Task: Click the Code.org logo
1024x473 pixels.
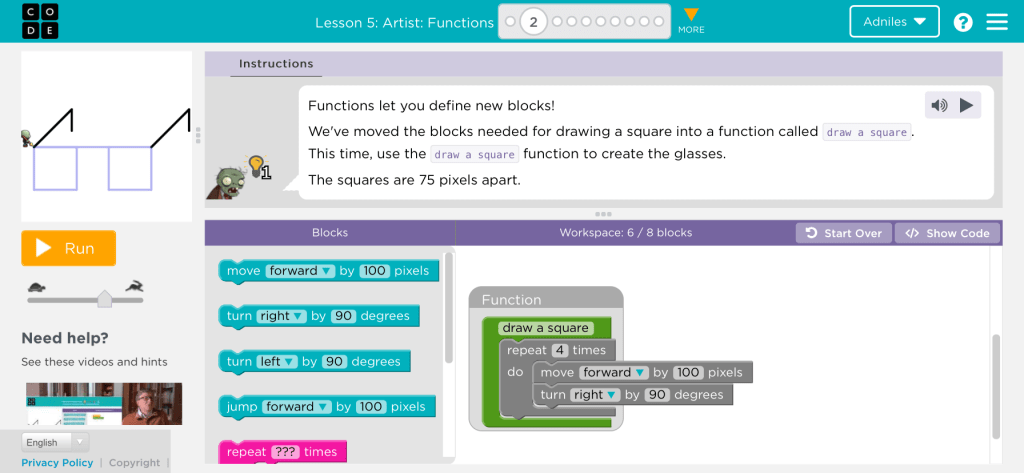Action: tap(40, 21)
